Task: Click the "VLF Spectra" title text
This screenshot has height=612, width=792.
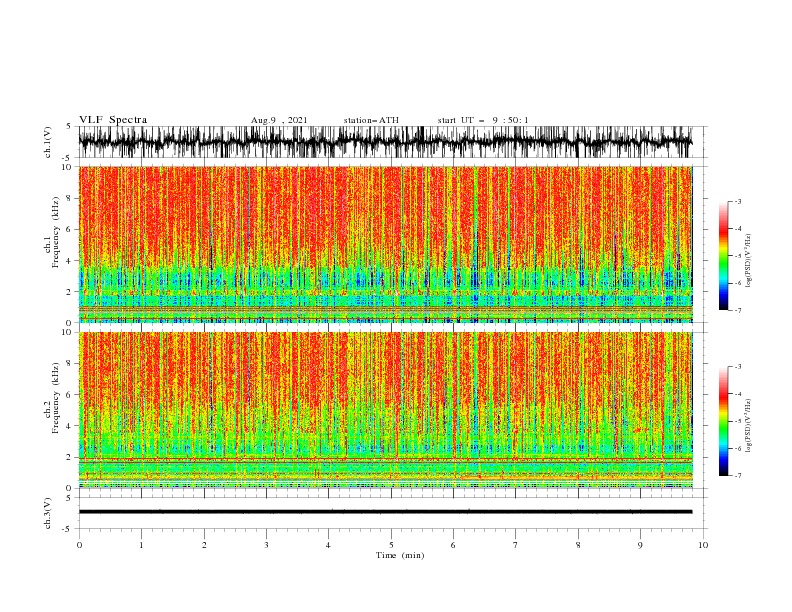Action: (x=113, y=120)
